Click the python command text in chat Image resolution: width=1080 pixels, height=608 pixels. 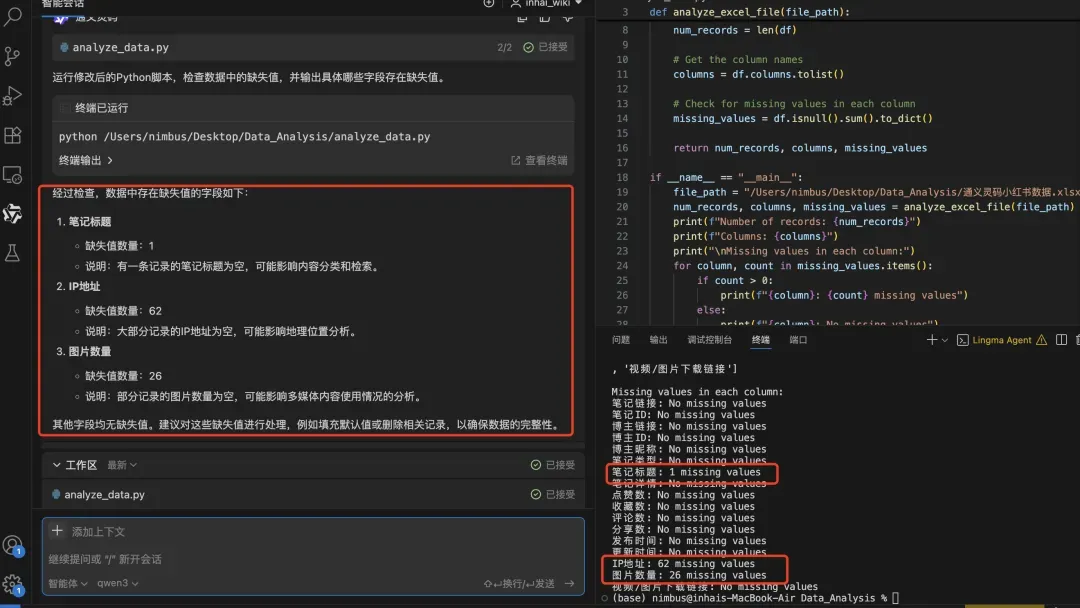245,136
